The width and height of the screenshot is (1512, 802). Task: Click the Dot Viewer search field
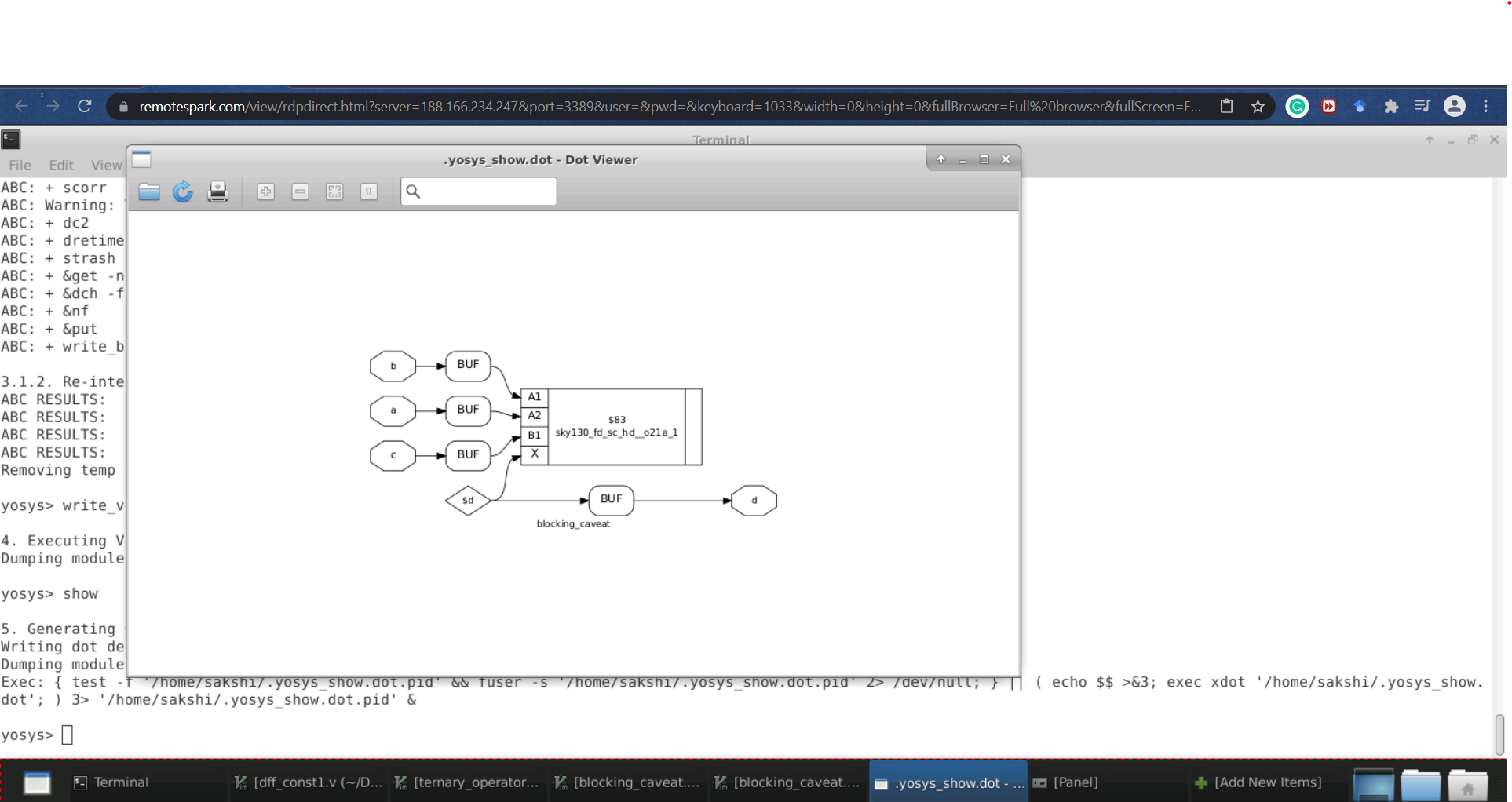point(479,191)
